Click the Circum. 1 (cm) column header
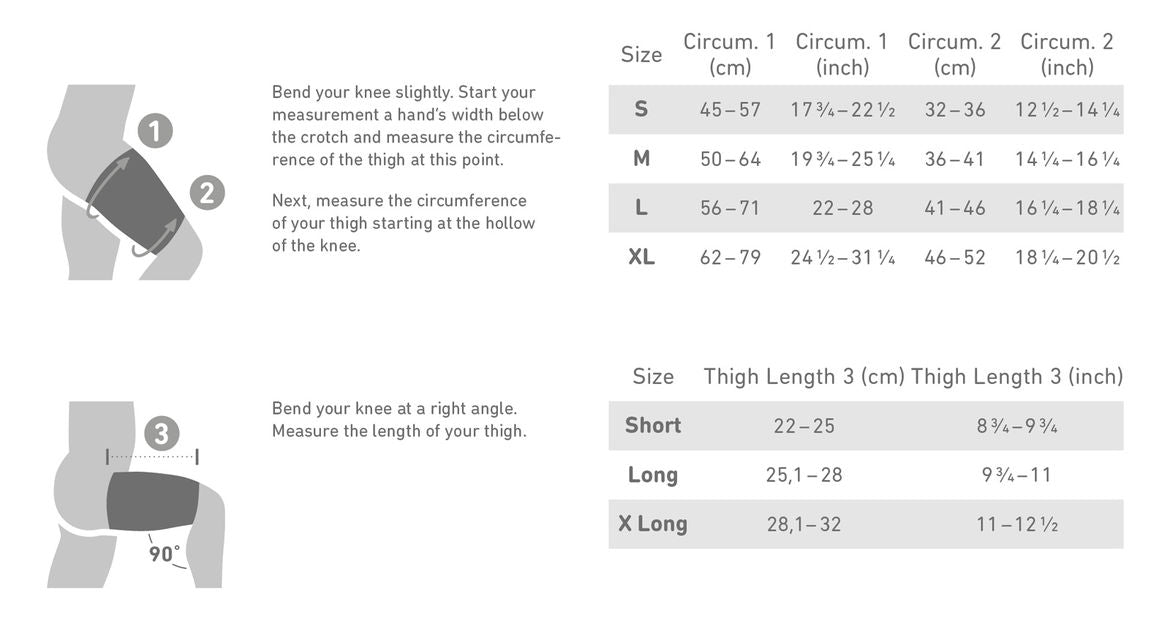The image size is (1170, 618). [x=729, y=54]
